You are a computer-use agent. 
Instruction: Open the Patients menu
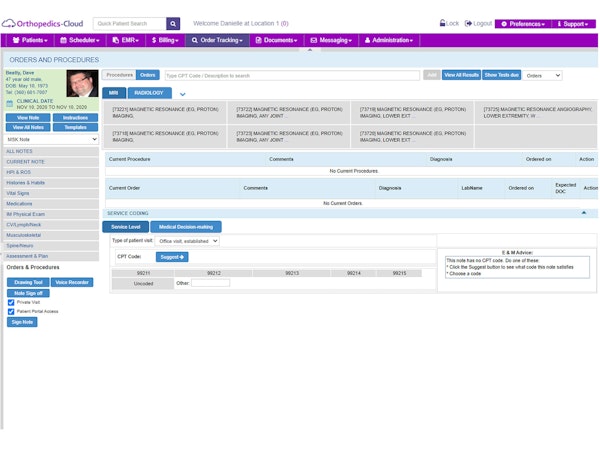pyautogui.click(x=30, y=40)
